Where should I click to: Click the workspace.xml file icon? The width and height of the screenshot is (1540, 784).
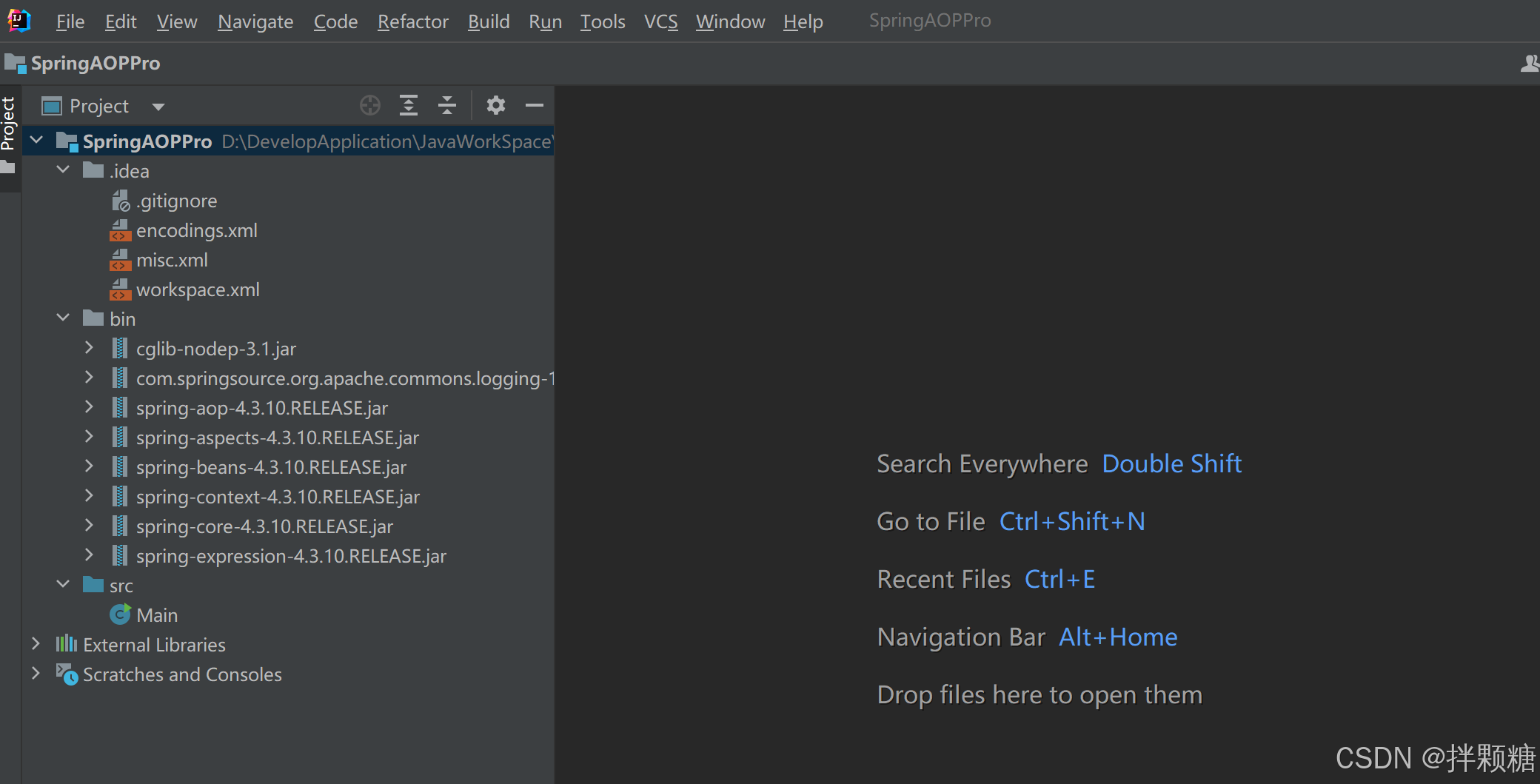coord(121,289)
